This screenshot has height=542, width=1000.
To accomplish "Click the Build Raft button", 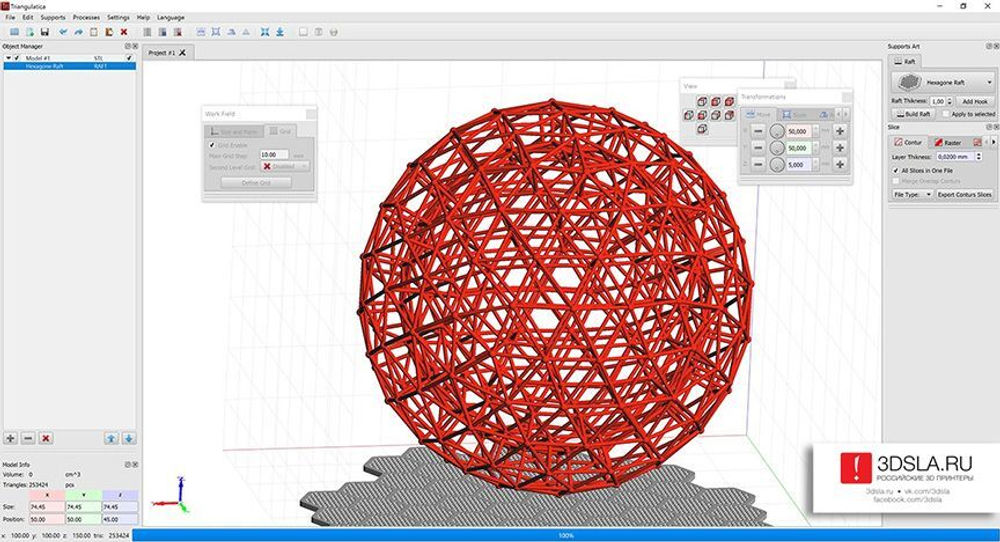I will click(x=913, y=114).
